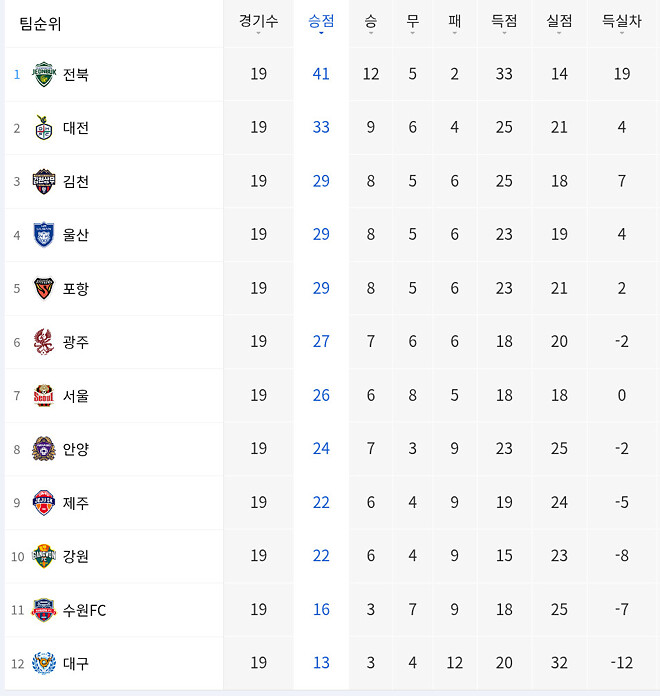Click the 팀순위 column header
This screenshot has width=660, height=696.
click(40, 23)
